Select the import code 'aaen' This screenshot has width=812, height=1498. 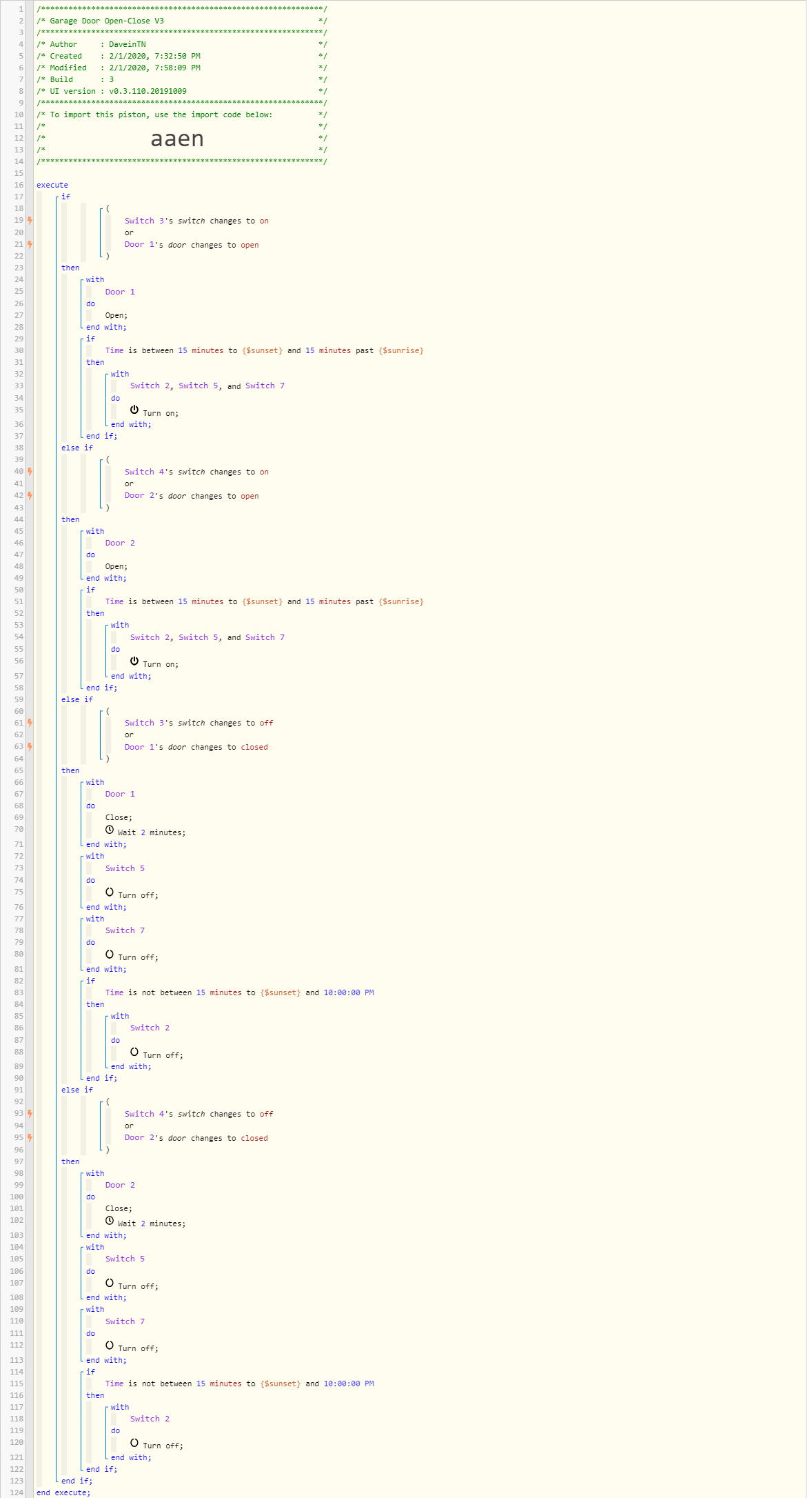click(x=177, y=139)
